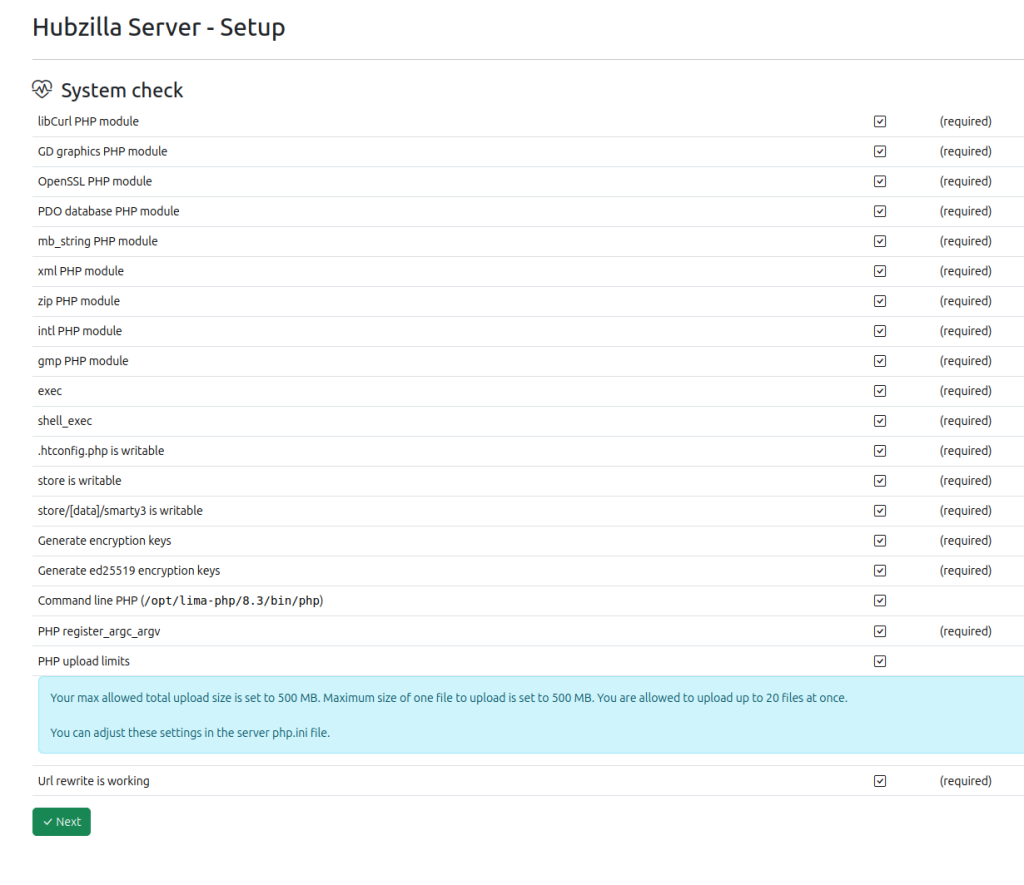
Task: Click the PDO database PHP module checkmark
Action: 880,211
